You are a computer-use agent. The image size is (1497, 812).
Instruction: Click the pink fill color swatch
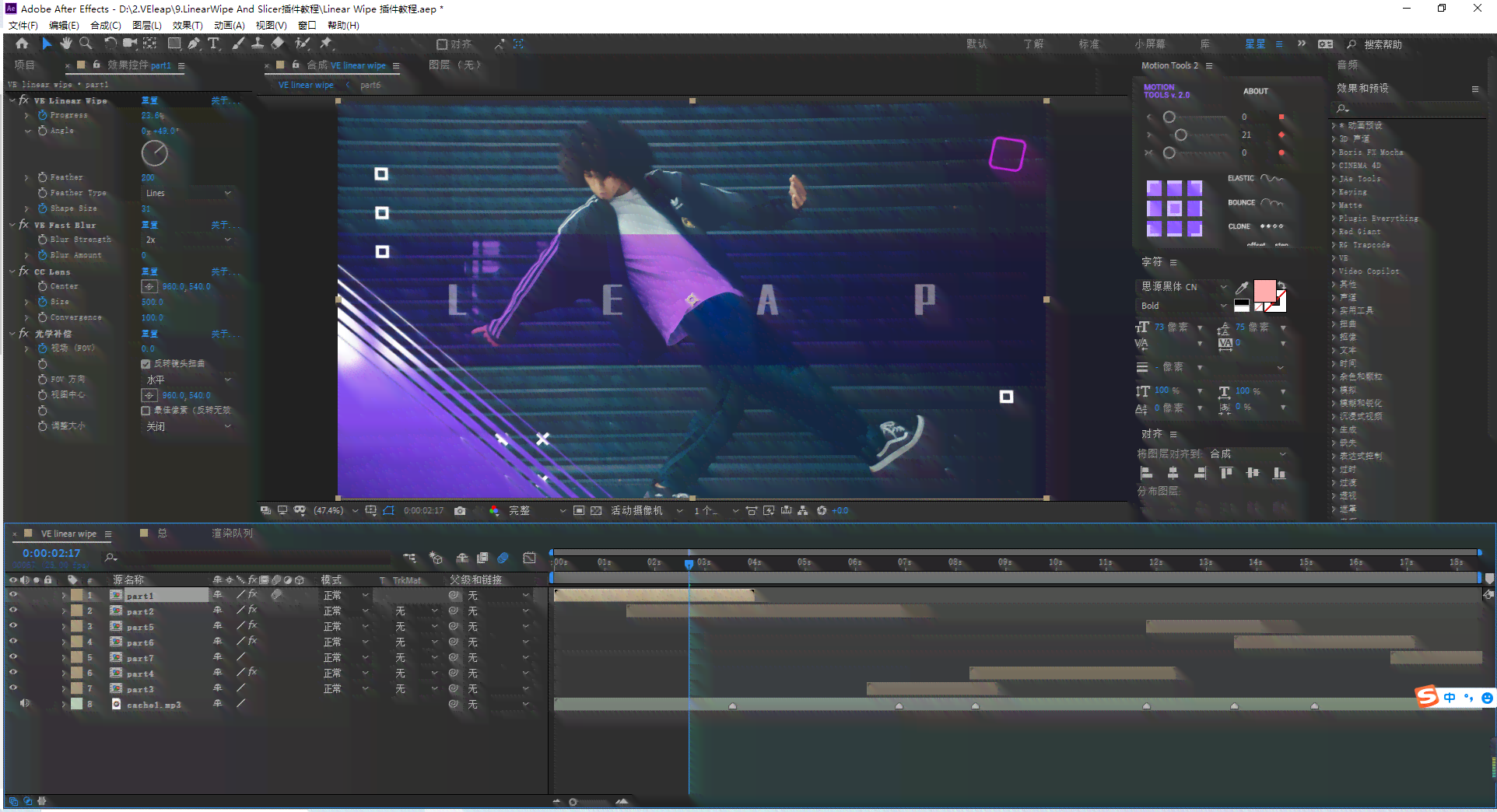pyautogui.click(x=1265, y=292)
